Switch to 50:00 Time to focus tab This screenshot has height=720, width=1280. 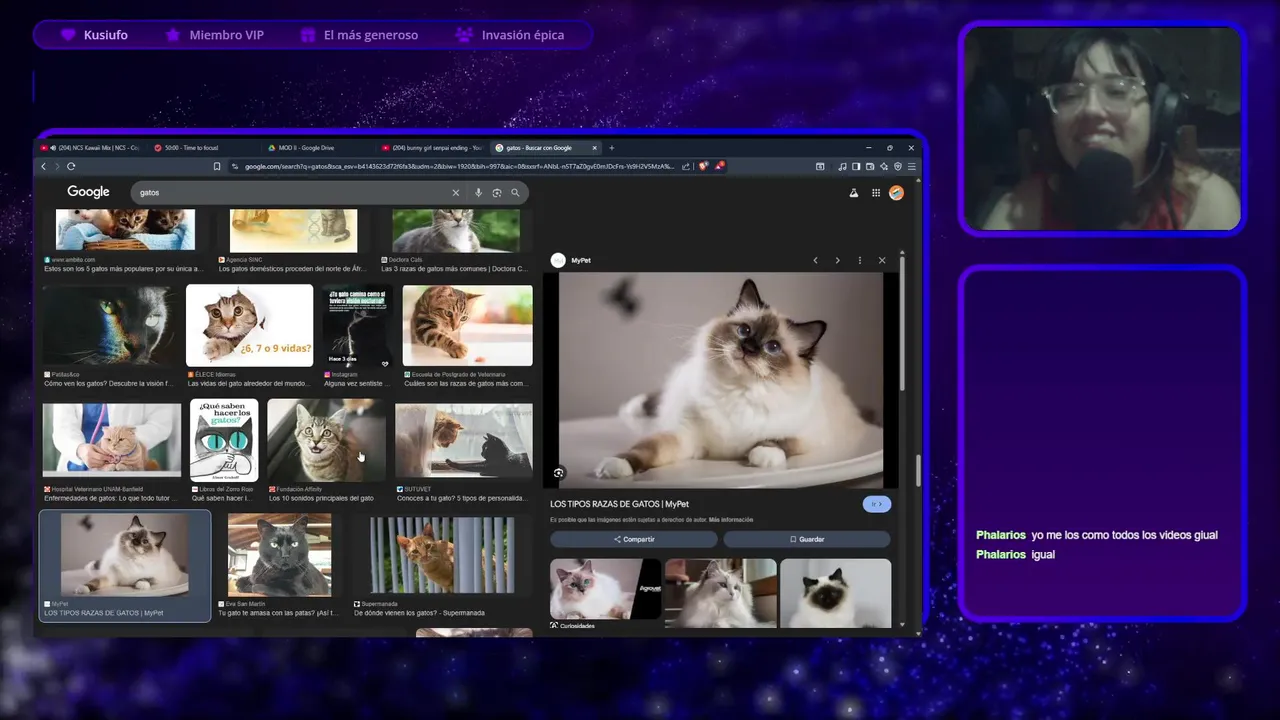[204, 148]
